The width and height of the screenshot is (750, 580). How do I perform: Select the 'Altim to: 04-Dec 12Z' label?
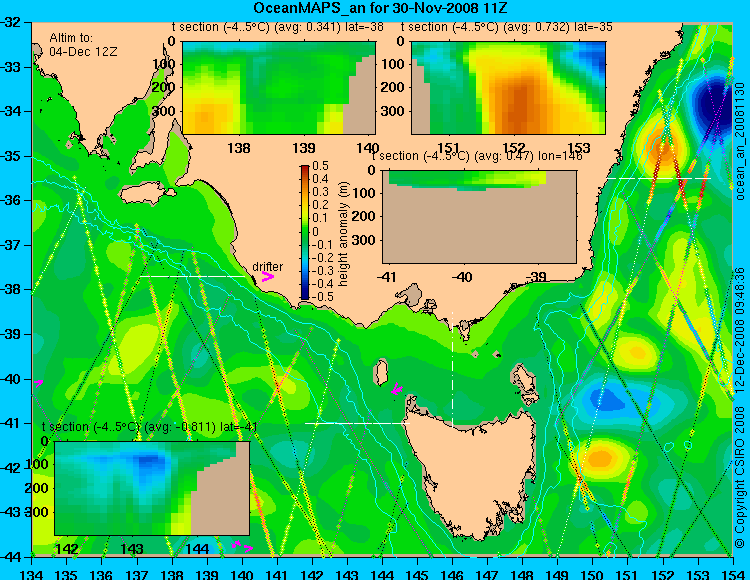point(83,44)
